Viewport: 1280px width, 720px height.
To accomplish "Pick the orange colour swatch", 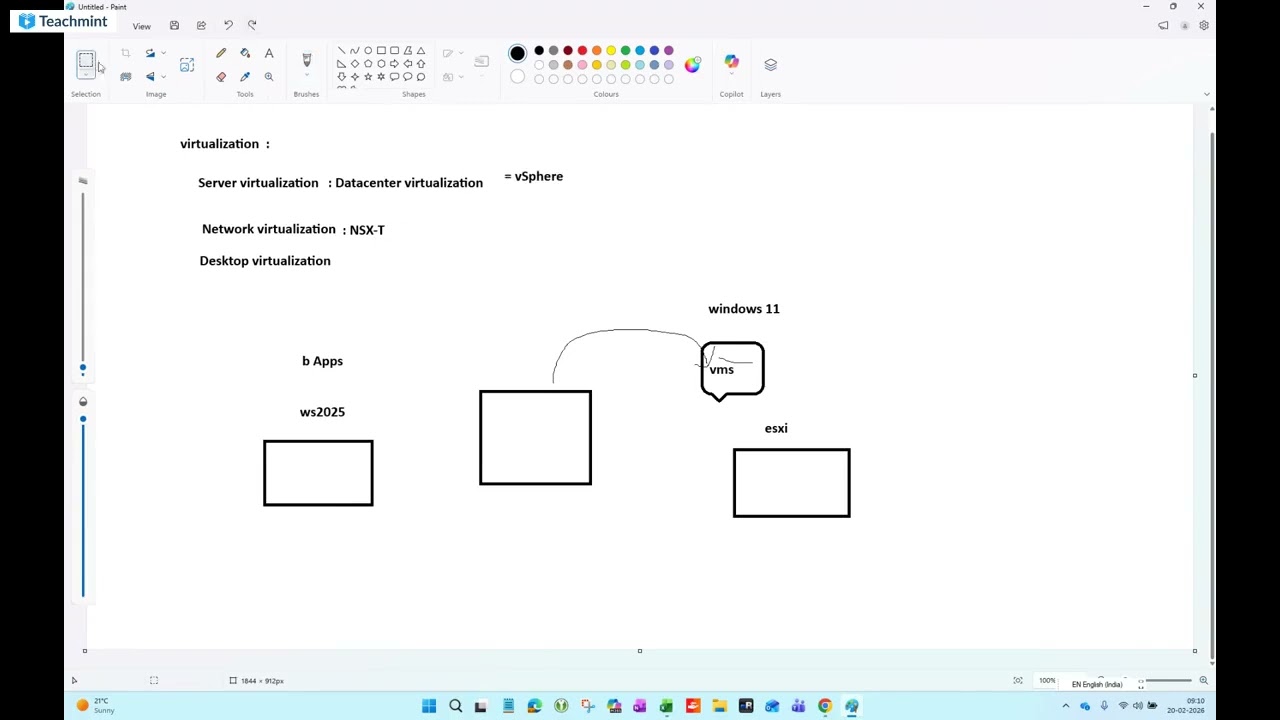I will point(597,50).
